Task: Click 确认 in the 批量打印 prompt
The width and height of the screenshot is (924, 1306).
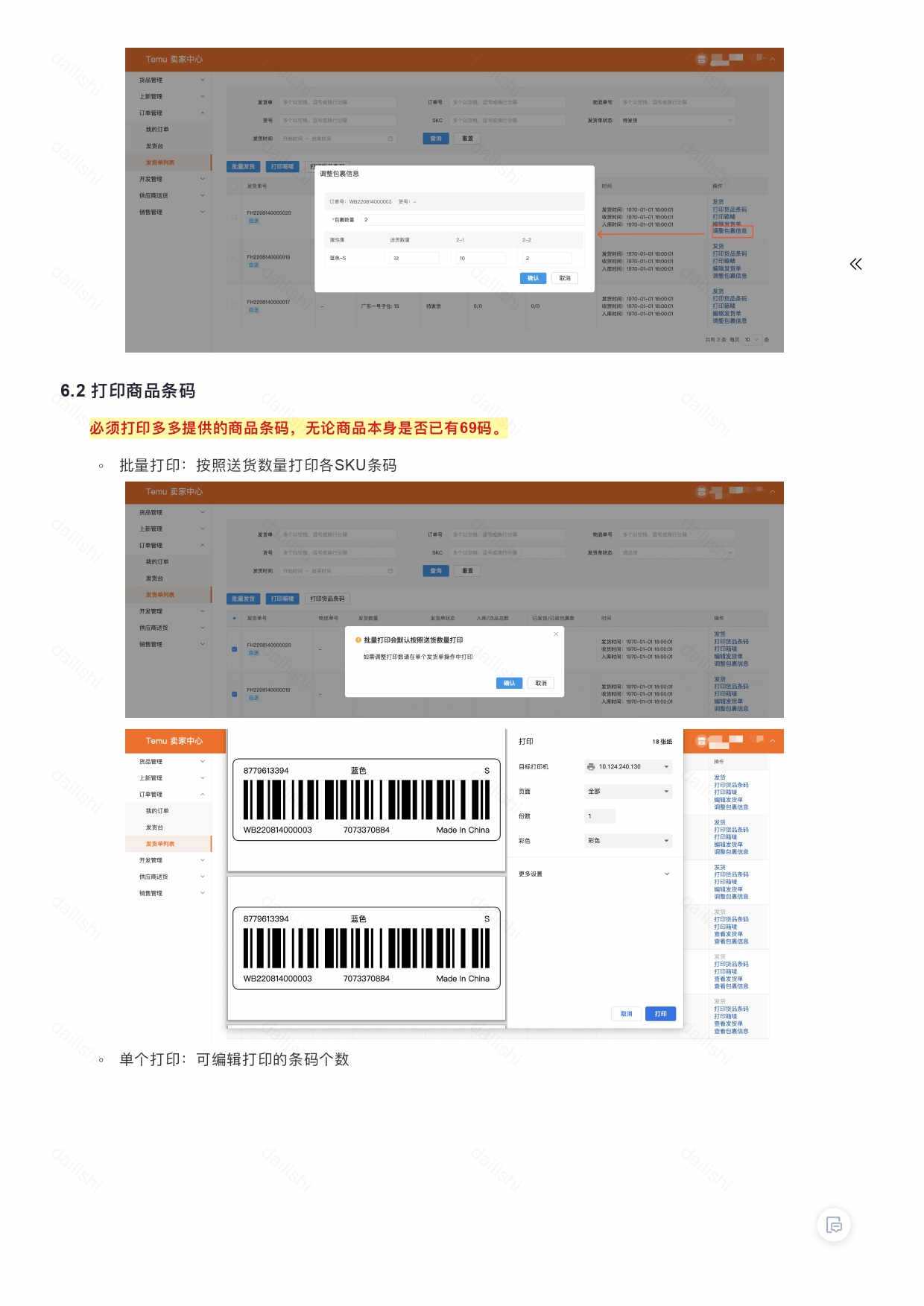Action: [509, 683]
